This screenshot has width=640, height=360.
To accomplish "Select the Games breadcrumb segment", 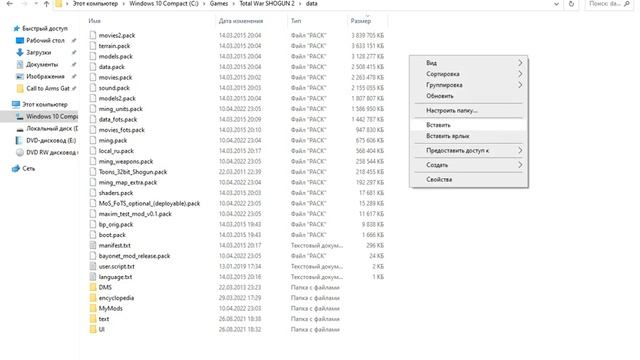I will pos(219,4).
